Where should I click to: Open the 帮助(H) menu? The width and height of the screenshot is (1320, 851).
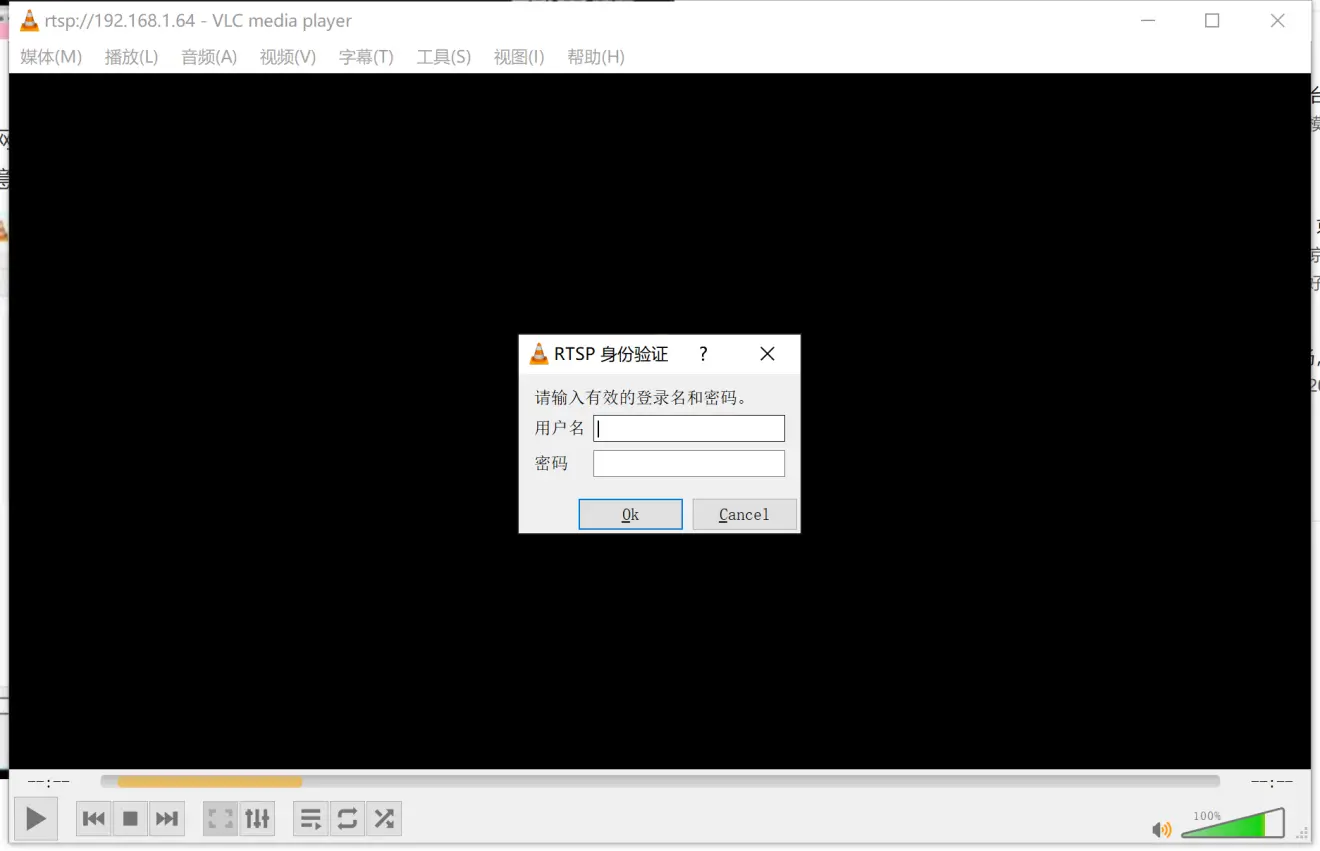[596, 57]
